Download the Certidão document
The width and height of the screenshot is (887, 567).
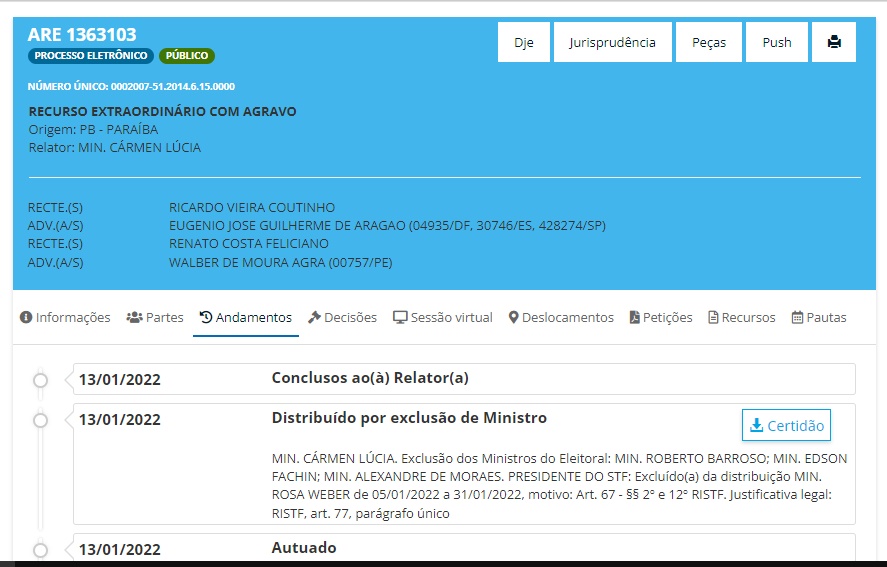(x=786, y=425)
